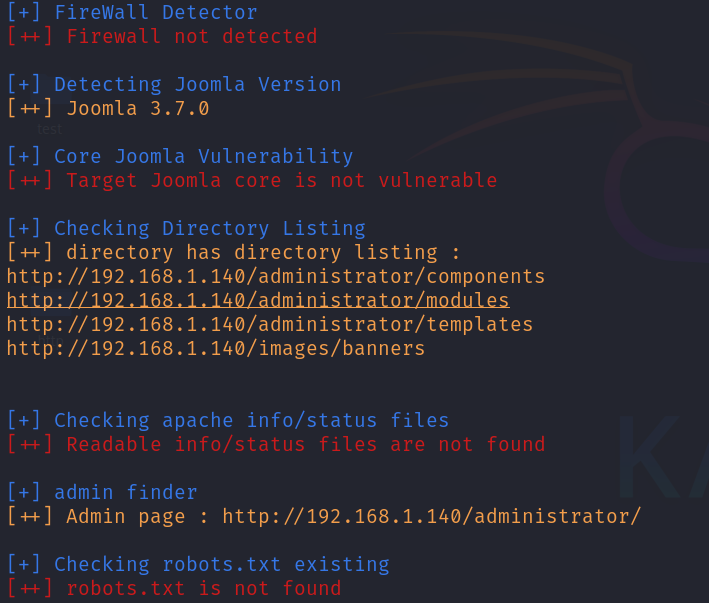Open the images/banners directory URL
The width and height of the screenshot is (709, 603).
216,349
